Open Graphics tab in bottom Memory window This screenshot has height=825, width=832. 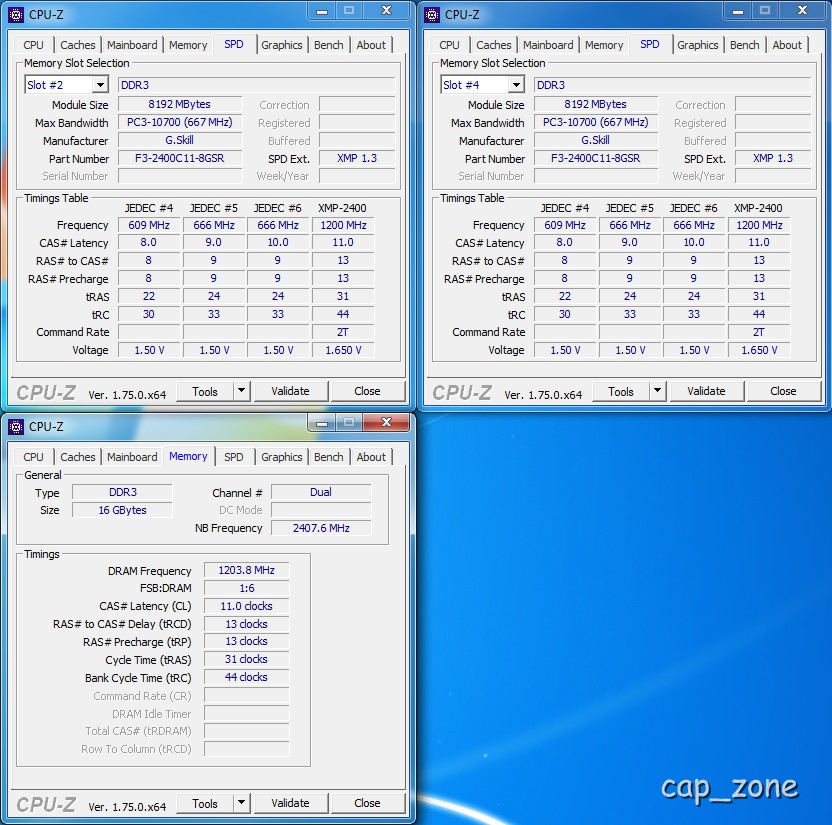point(282,457)
